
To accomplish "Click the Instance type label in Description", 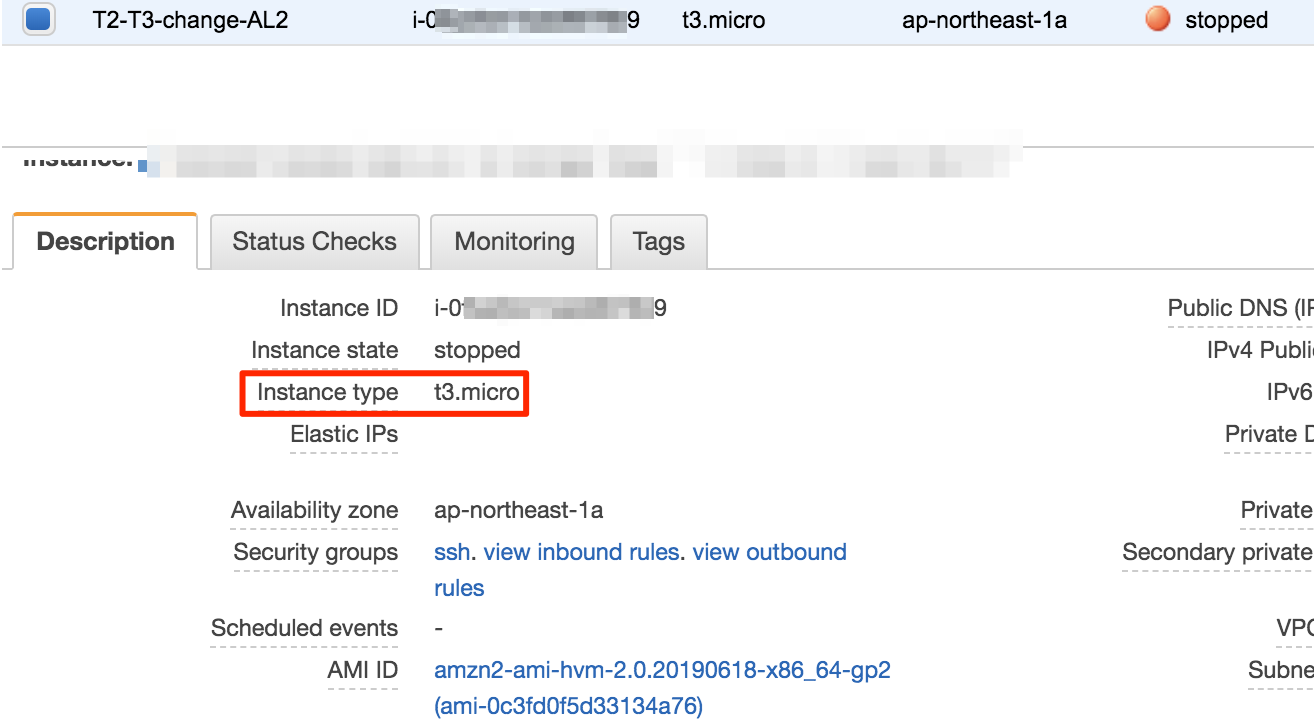I will click(327, 393).
